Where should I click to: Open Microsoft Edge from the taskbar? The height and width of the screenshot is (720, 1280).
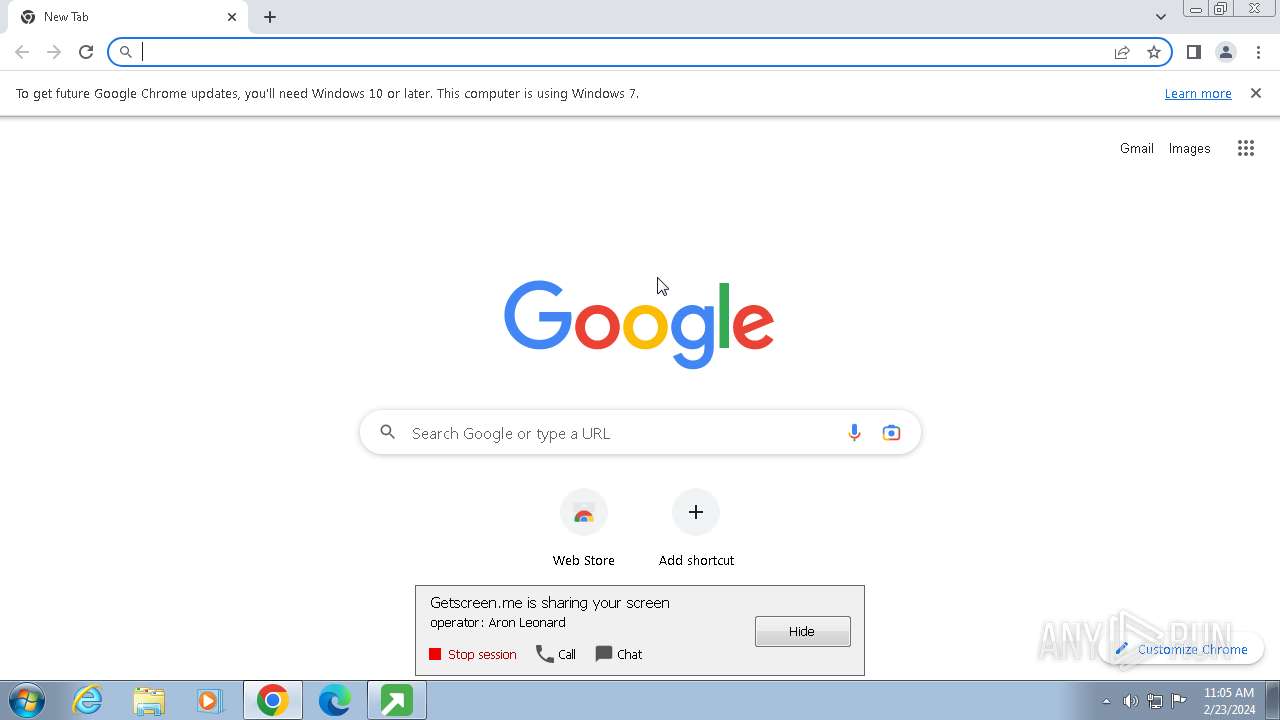tap(334, 701)
